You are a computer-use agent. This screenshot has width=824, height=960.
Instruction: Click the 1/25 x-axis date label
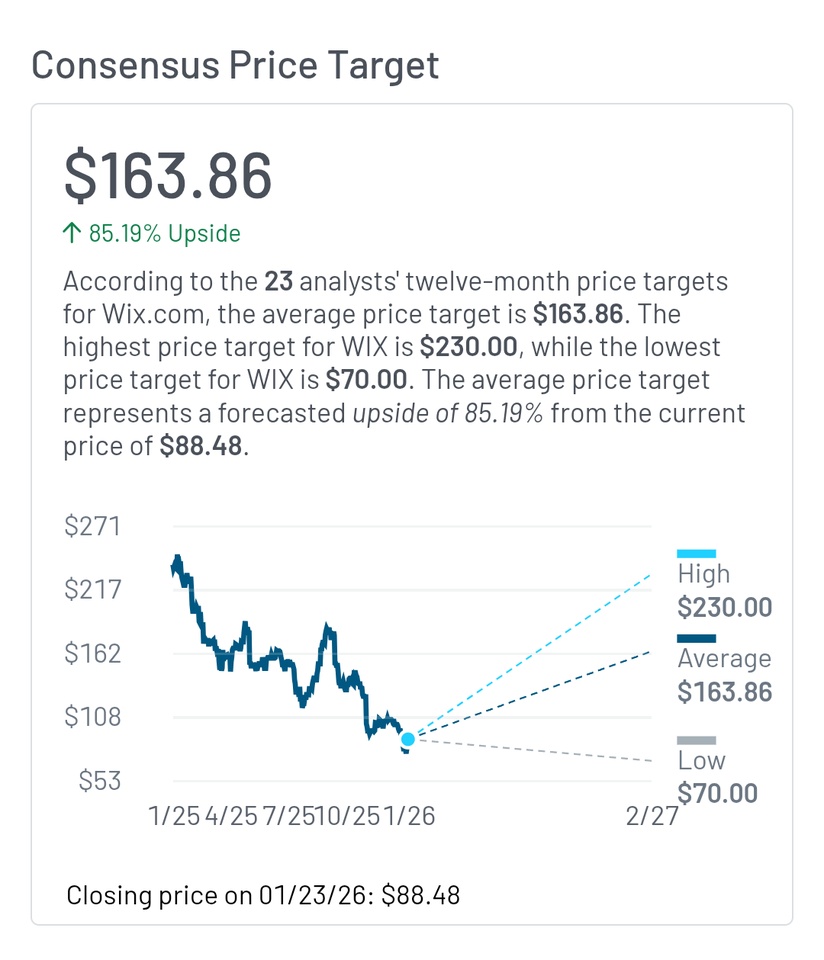[174, 816]
